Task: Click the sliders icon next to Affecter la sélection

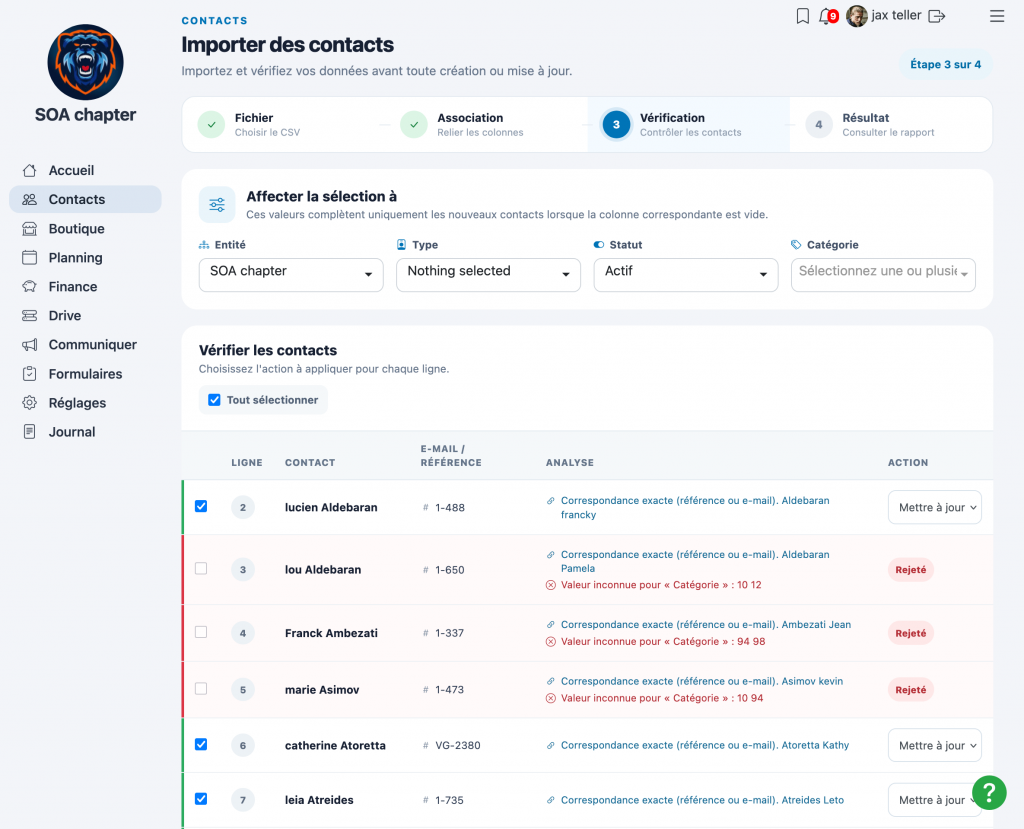Action: pyautogui.click(x=217, y=204)
